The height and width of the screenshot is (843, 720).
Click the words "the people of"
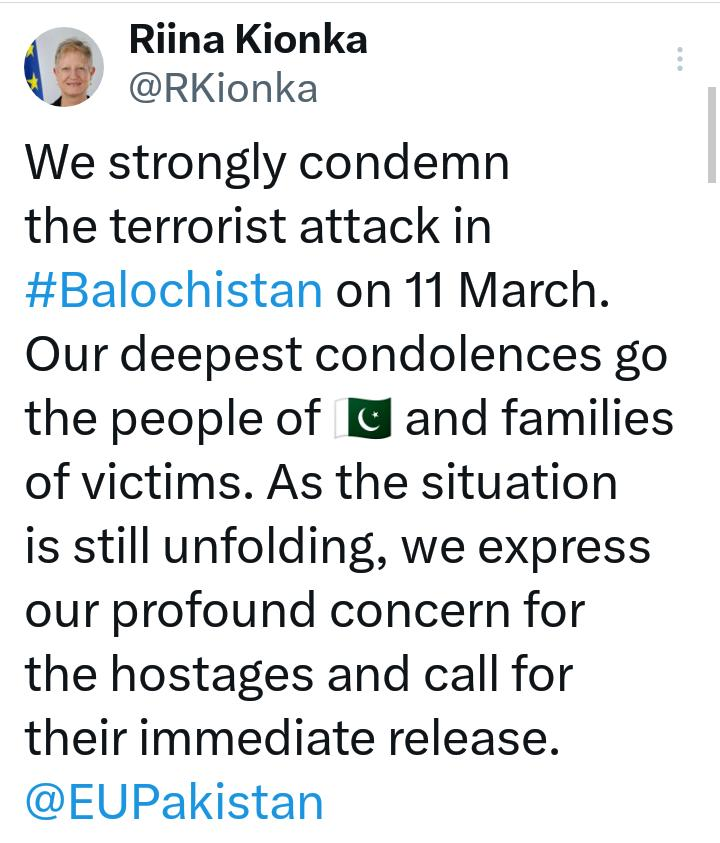pyautogui.click(x=172, y=420)
